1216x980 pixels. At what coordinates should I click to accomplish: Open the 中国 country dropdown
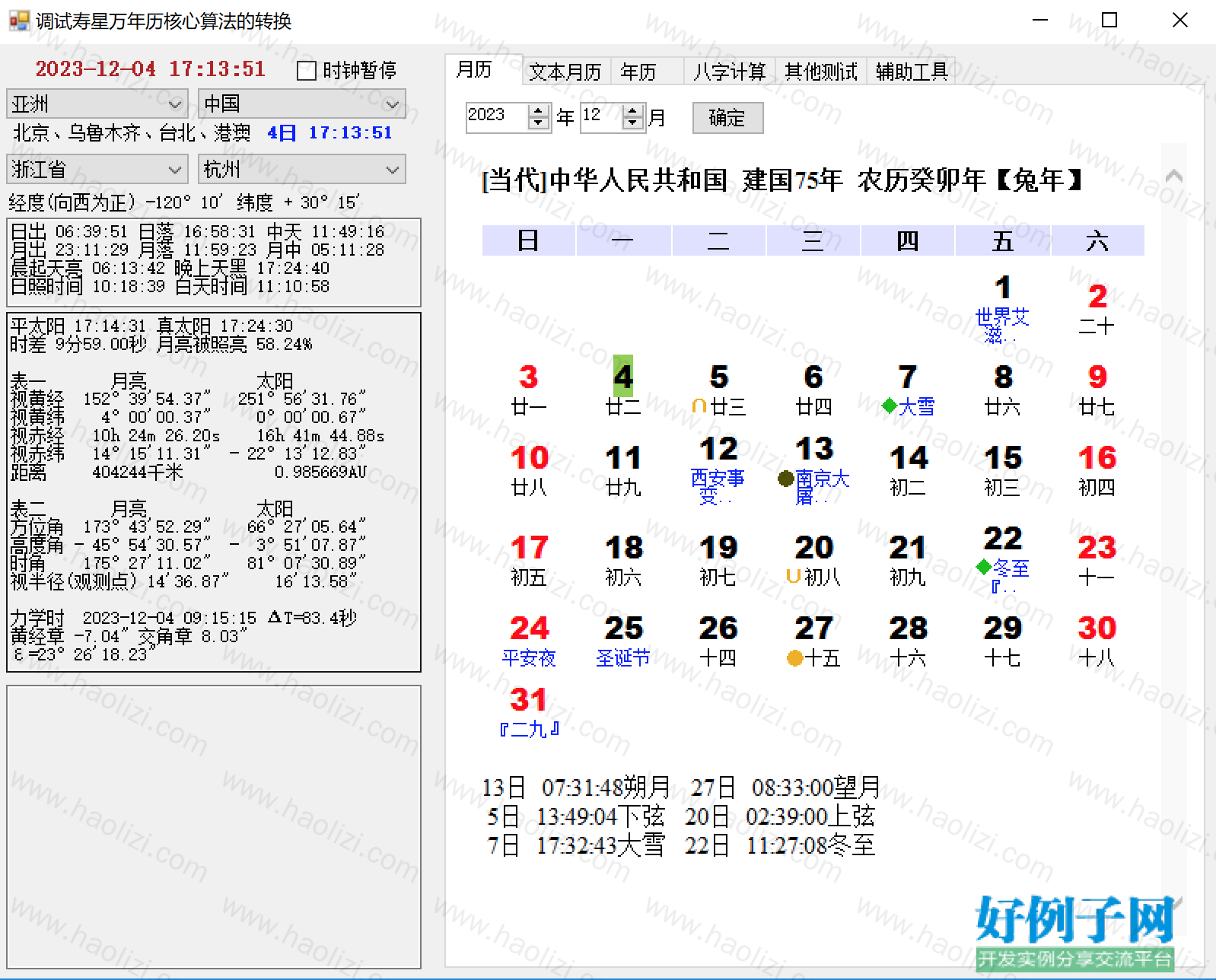301,103
